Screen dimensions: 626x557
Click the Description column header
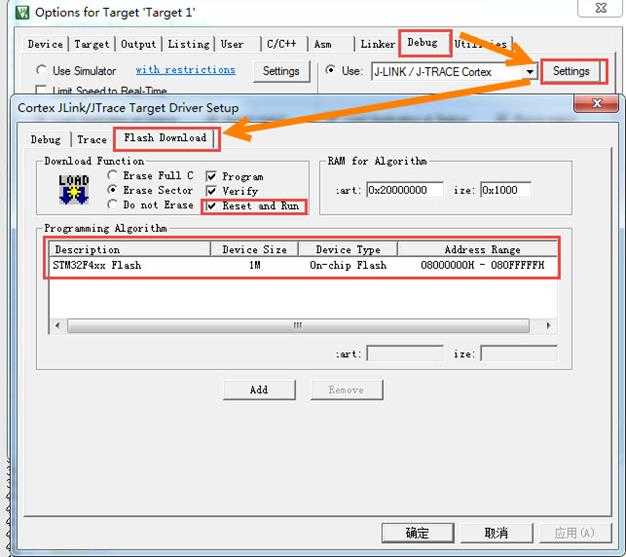(x=130, y=250)
